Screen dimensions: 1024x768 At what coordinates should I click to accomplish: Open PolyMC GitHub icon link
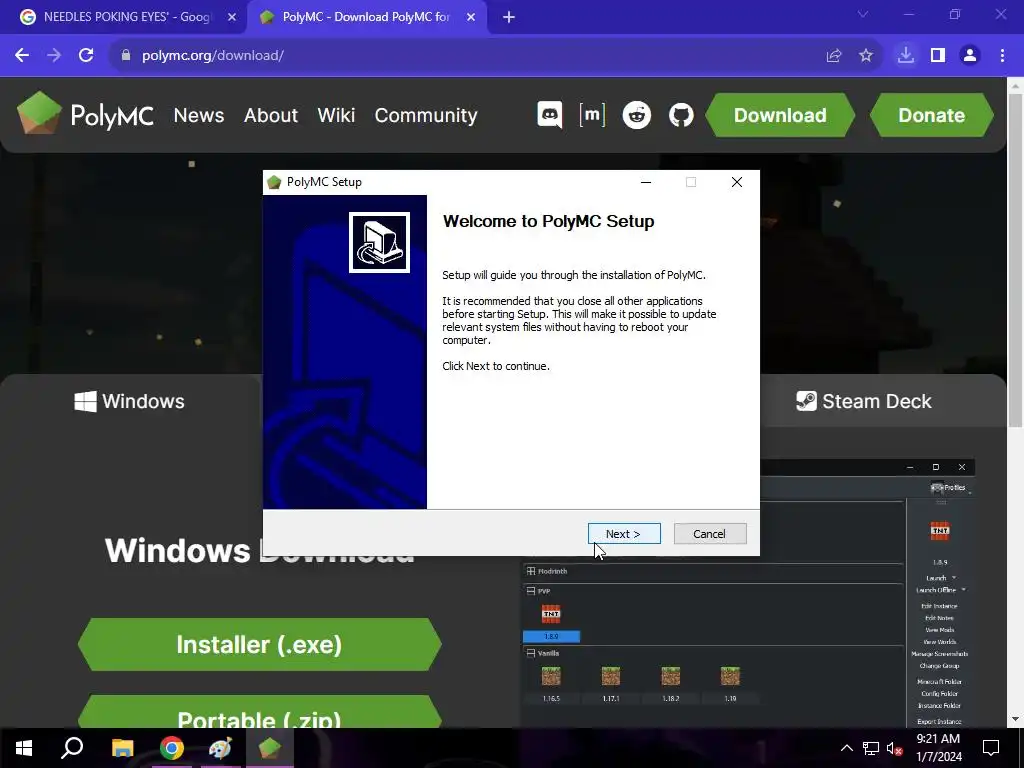point(680,115)
